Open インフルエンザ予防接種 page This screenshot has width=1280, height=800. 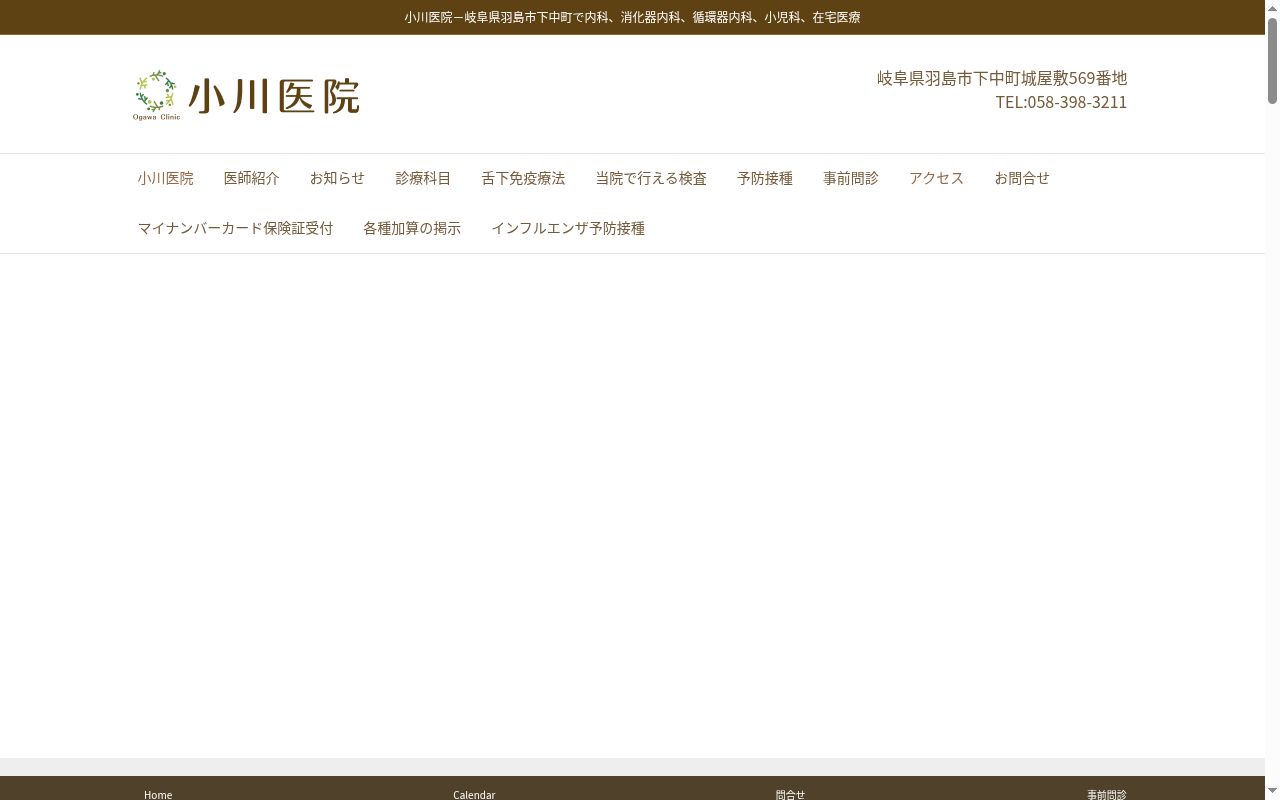(x=568, y=228)
